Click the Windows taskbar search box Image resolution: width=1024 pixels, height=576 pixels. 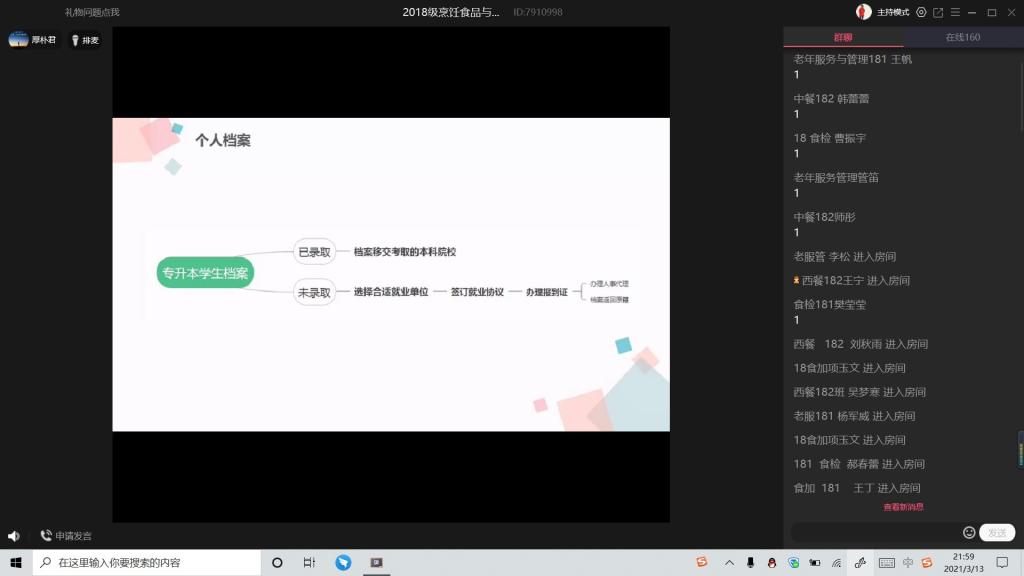pos(148,563)
